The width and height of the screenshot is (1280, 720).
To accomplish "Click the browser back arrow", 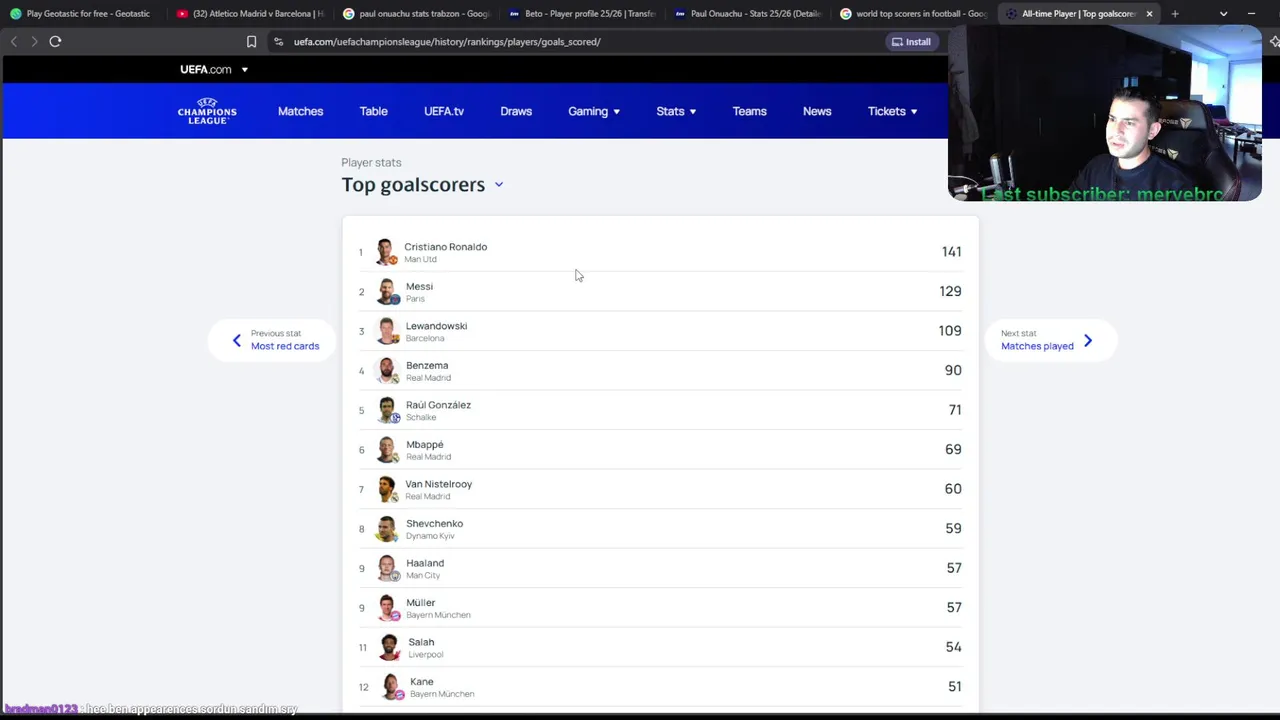I will pos(14,41).
